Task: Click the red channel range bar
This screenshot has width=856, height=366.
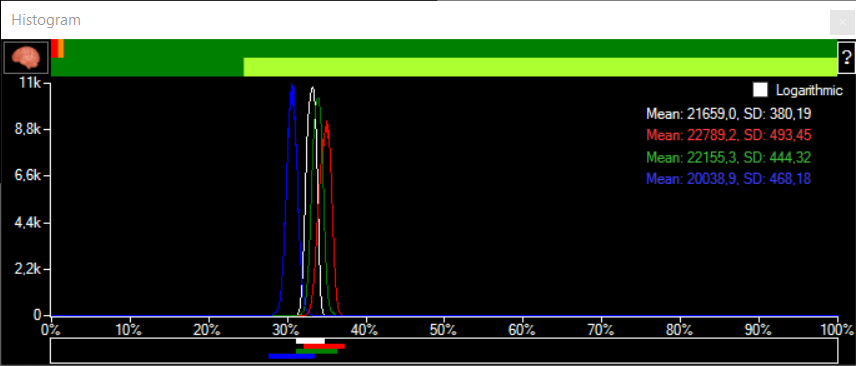Action: pos(324,346)
